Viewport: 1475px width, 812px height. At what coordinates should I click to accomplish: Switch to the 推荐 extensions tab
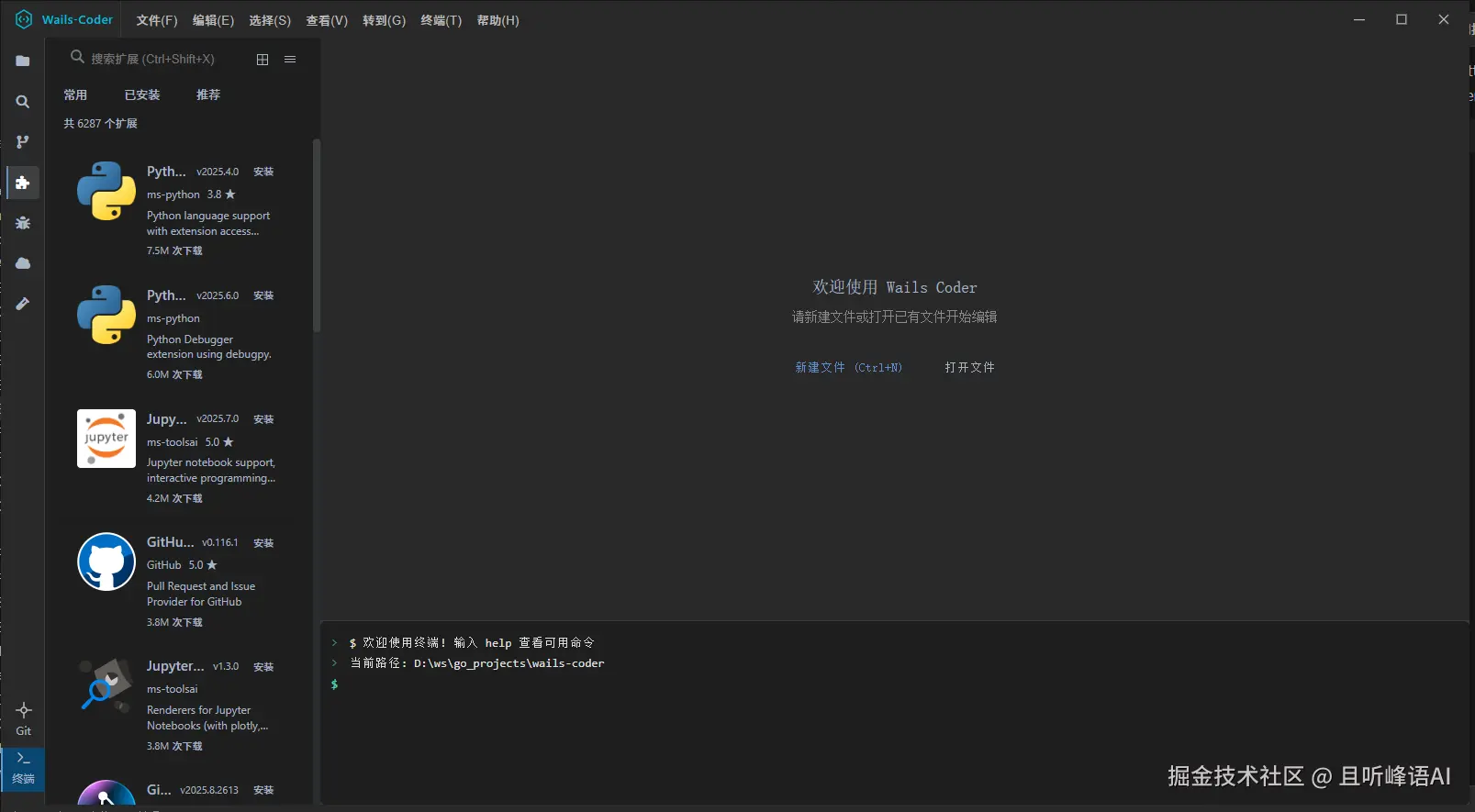tap(208, 95)
